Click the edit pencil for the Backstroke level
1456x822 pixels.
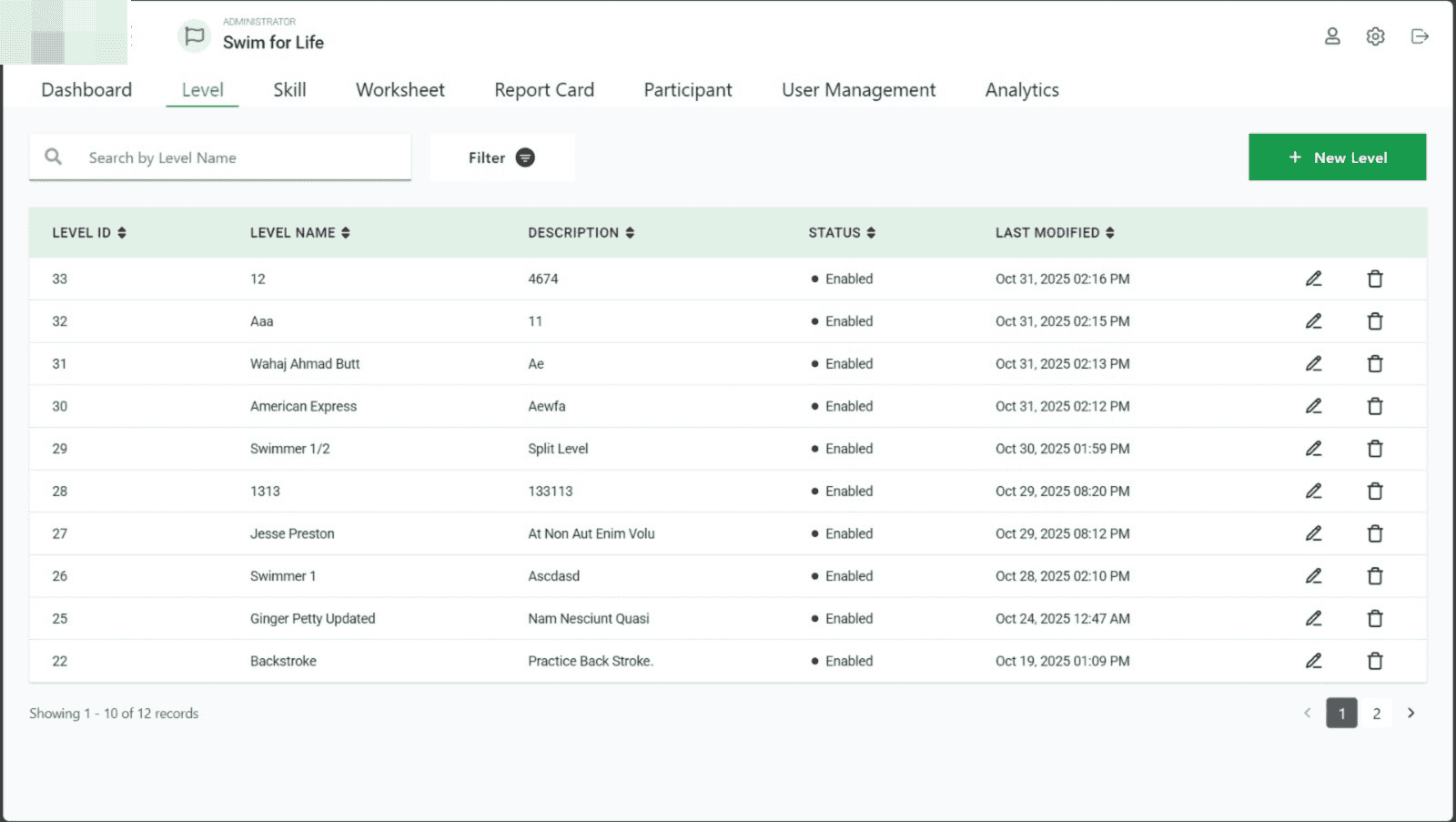[x=1313, y=661]
